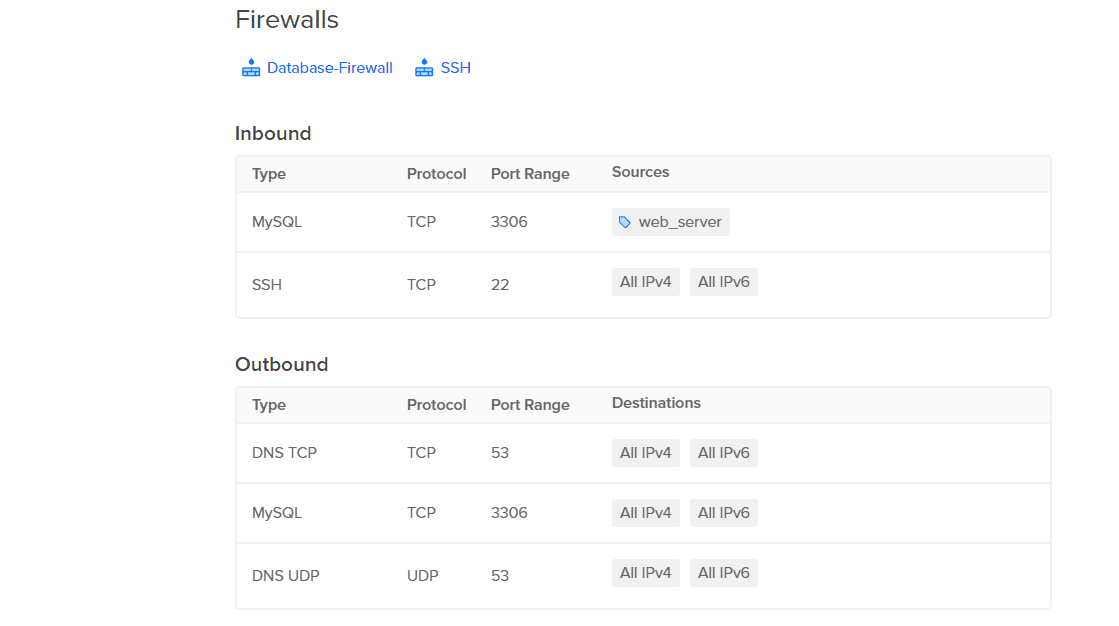The width and height of the screenshot is (1119, 626).
Task: Click the All IPv4 chip in DNS TCP rule
Action: (645, 452)
